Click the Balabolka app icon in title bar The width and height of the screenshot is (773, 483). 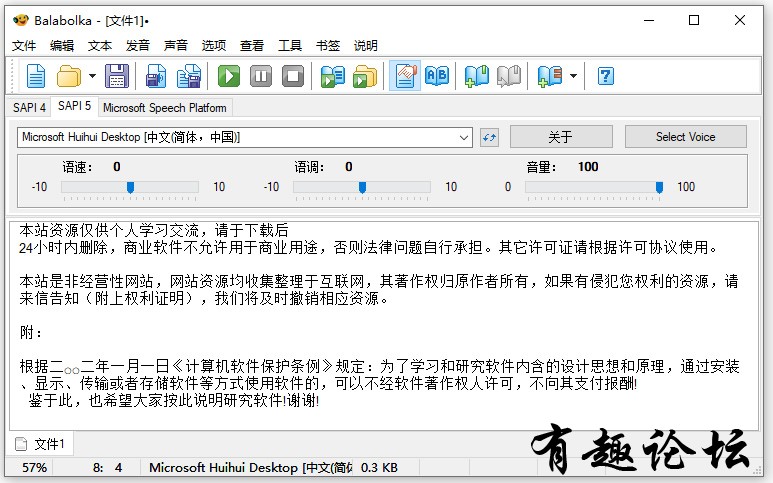point(21,20)
